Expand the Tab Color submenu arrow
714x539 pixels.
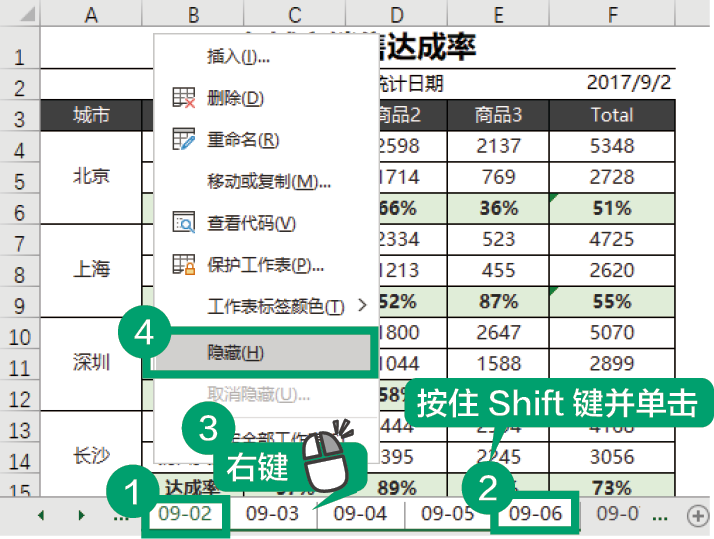(362, 306)
